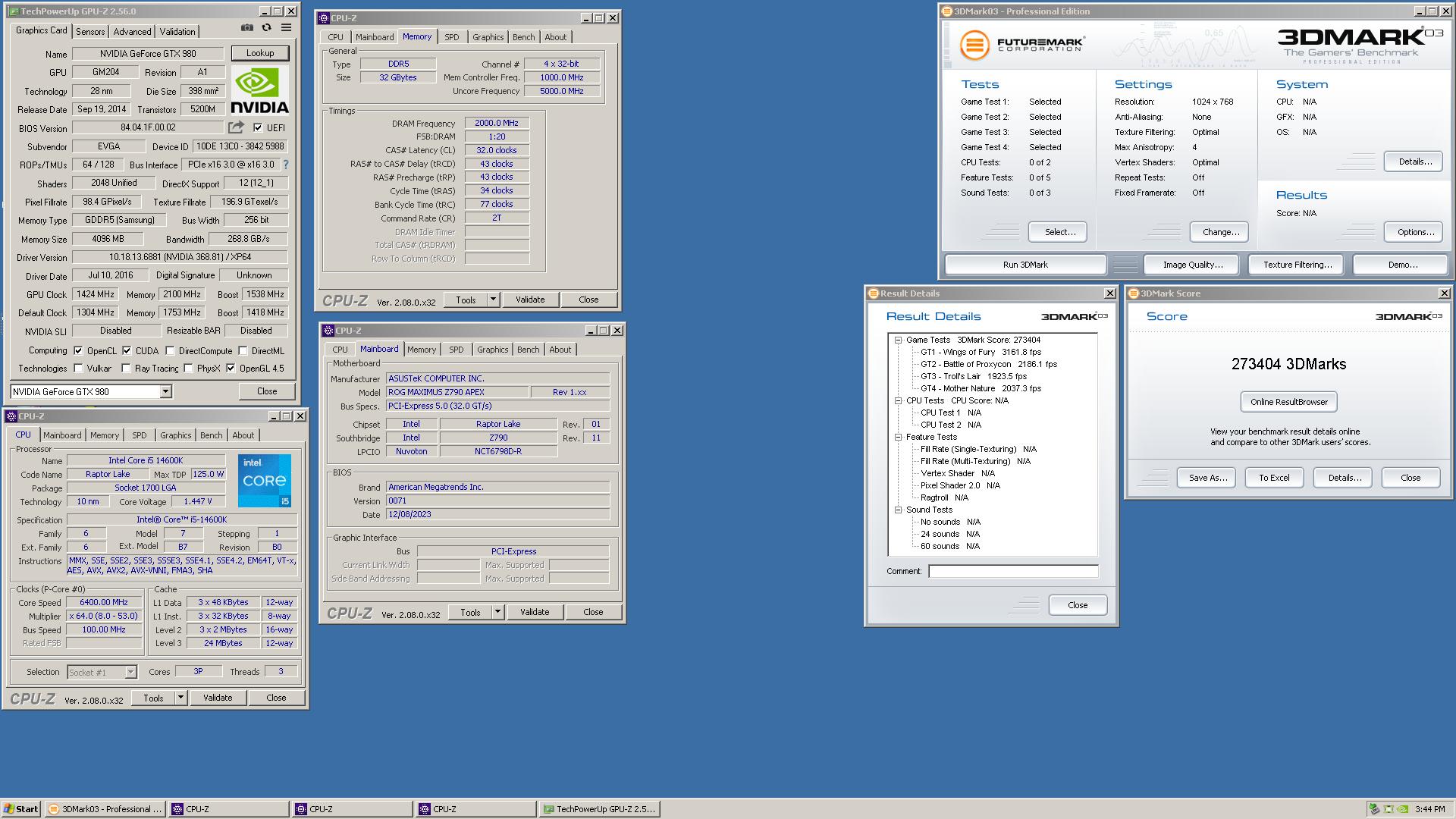Open SPD tab in CPU-Z Memory window
The height and width of the screenshot is (819, 1456).
[452, 37]
